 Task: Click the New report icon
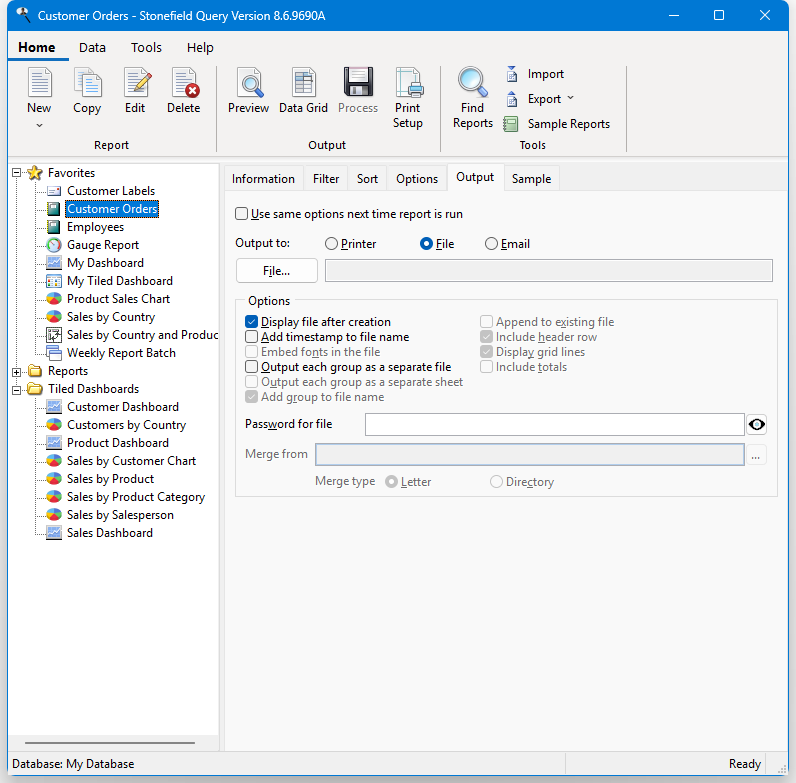point(40,82)
